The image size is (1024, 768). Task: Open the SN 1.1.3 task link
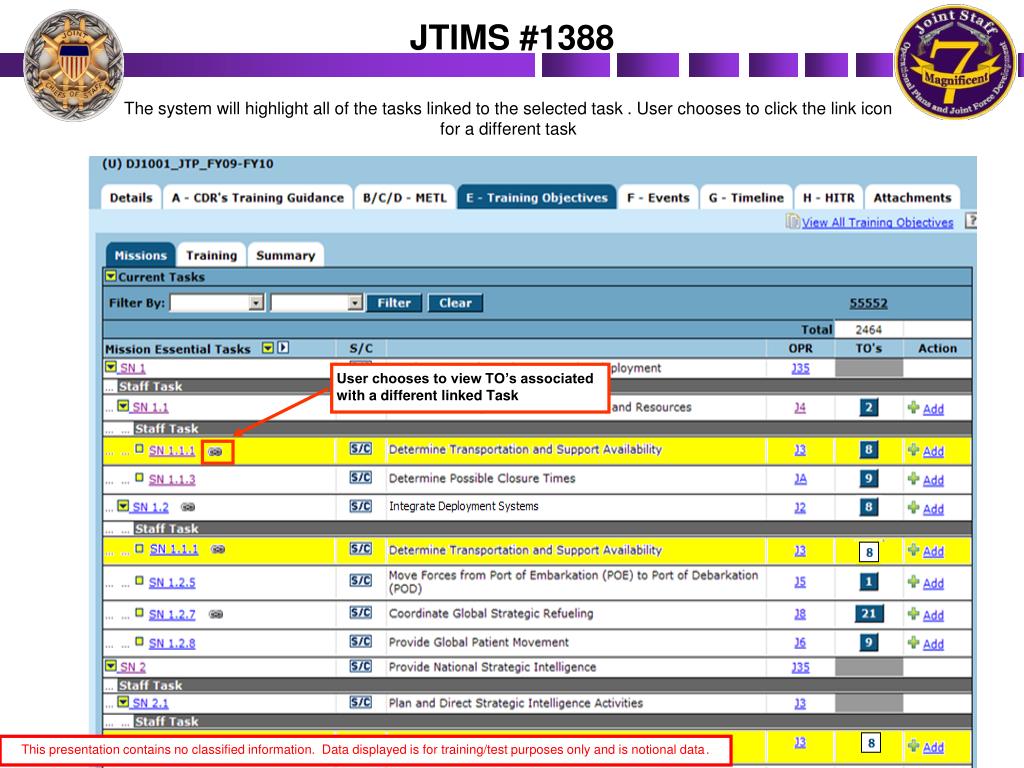point(172,479)
